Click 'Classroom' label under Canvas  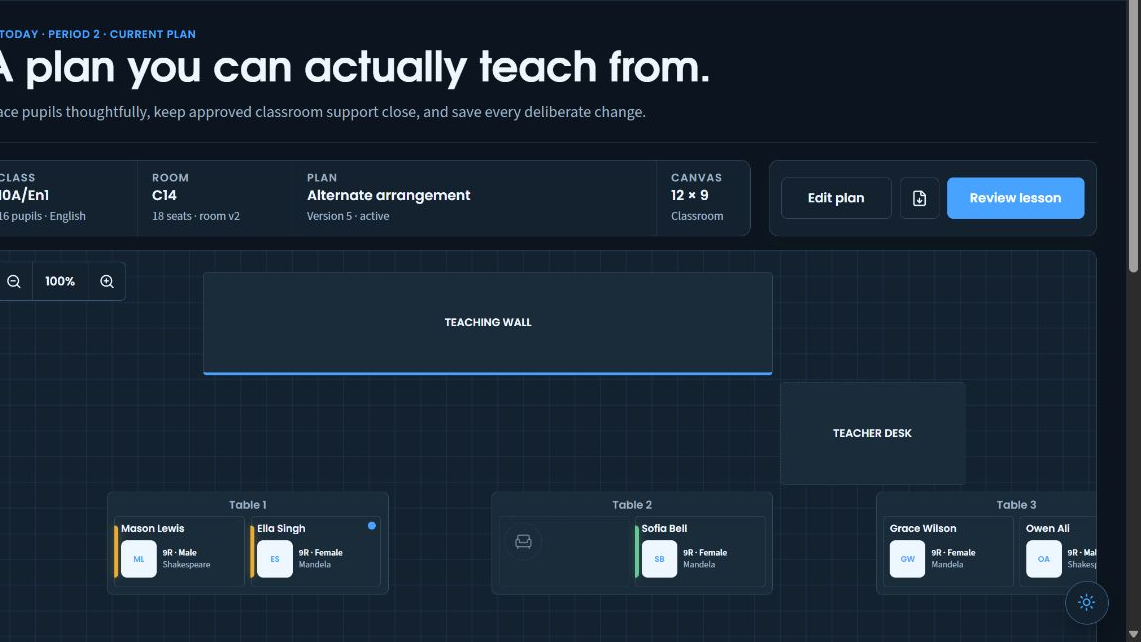(x=697, y=216)
